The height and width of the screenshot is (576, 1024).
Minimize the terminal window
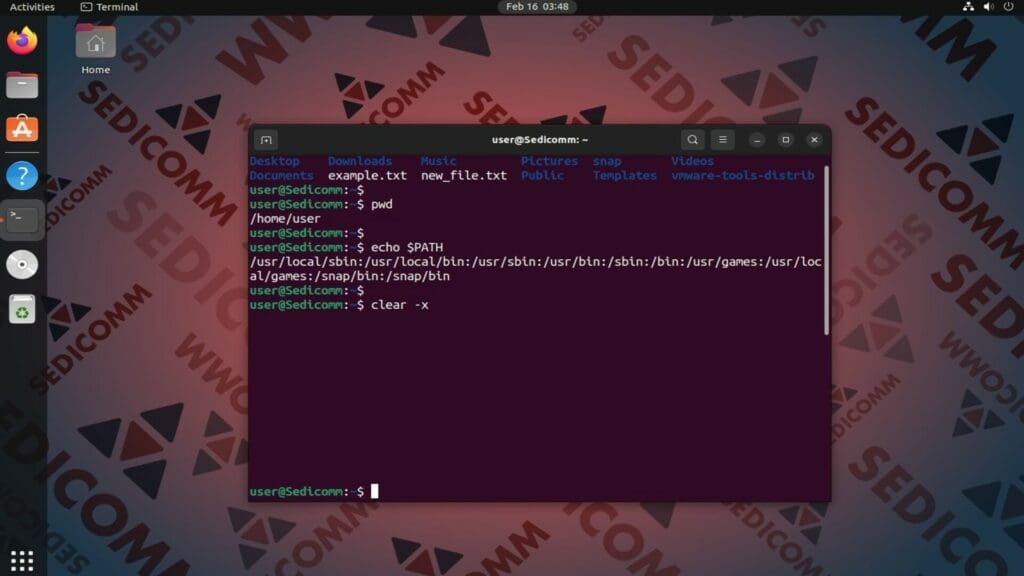[x=757, y=140]
